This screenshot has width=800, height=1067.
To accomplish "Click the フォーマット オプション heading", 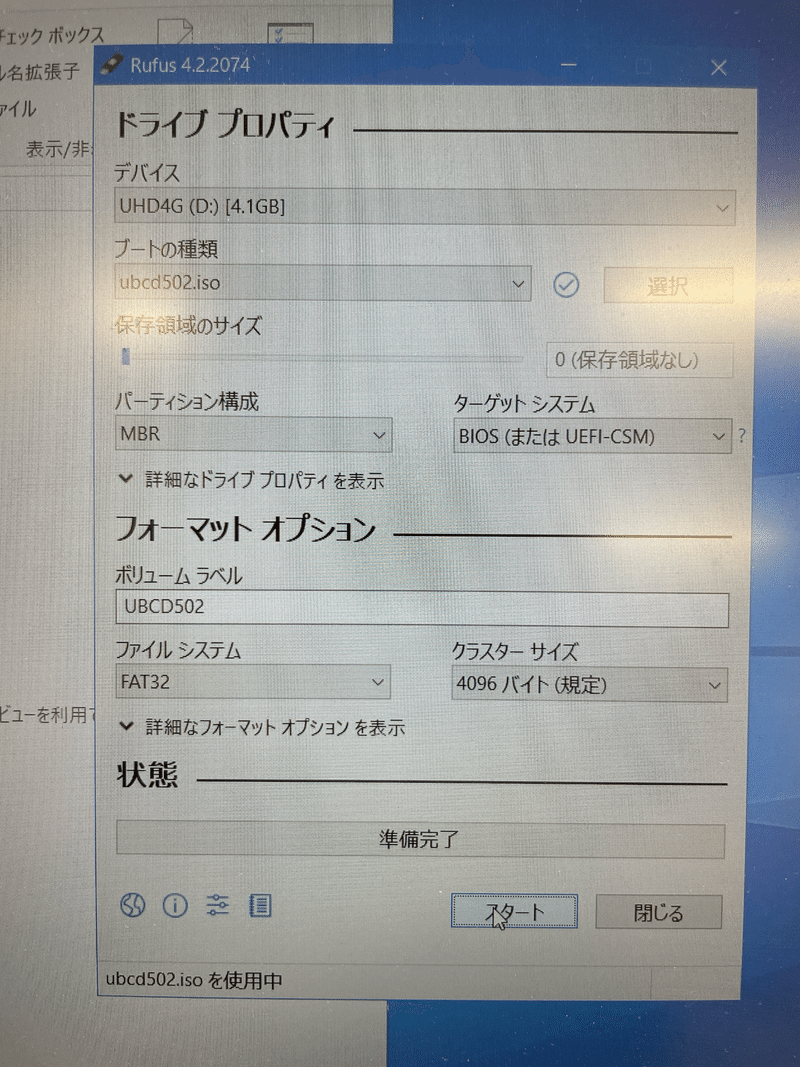I will [246, 528].
